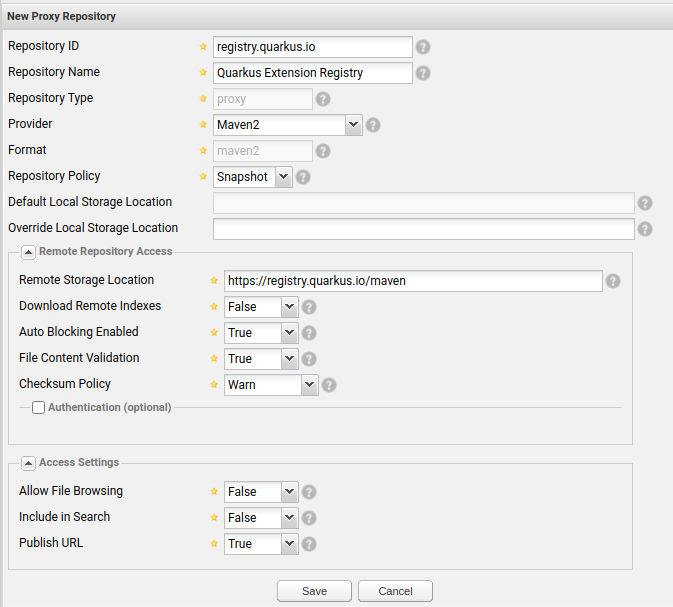Open help icon for Checksum Policy
673x607 pixels.
[x=329, y=385]
